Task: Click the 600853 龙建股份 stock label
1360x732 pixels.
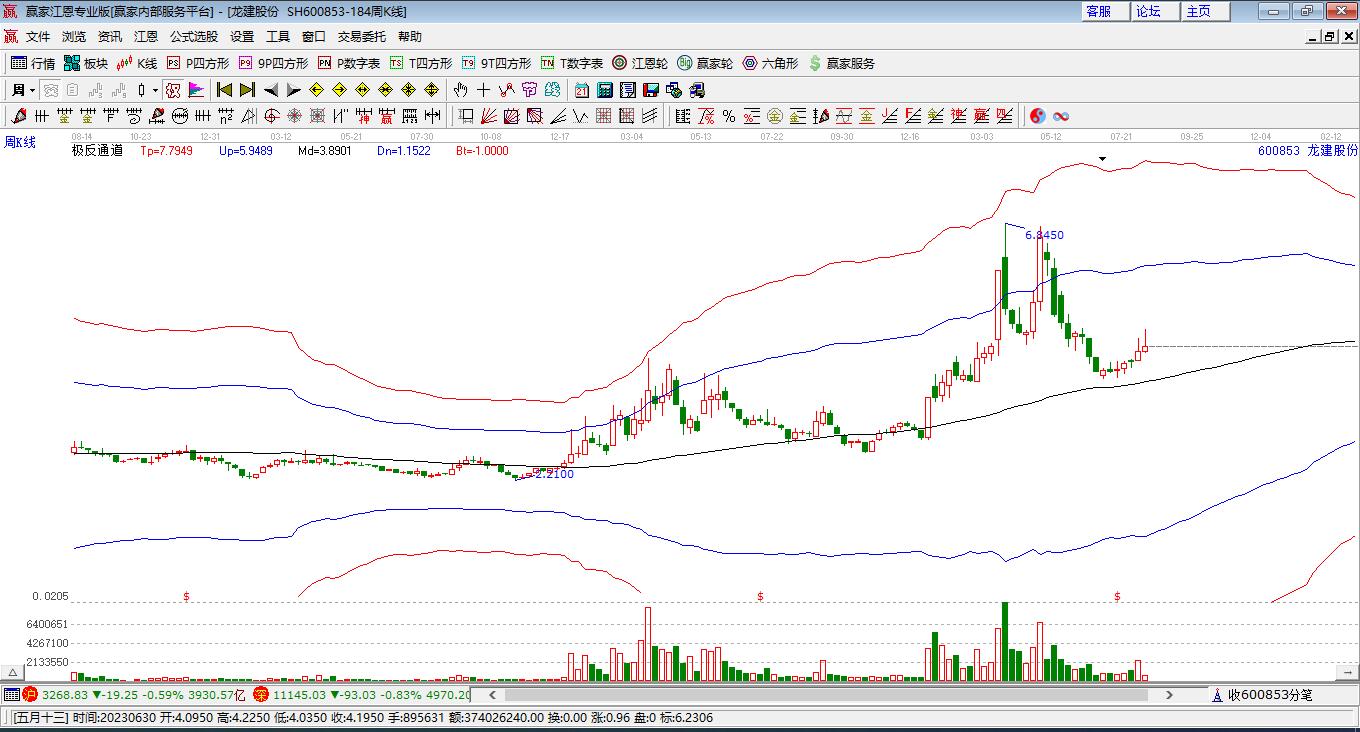Action: [x=1307, y=151]
